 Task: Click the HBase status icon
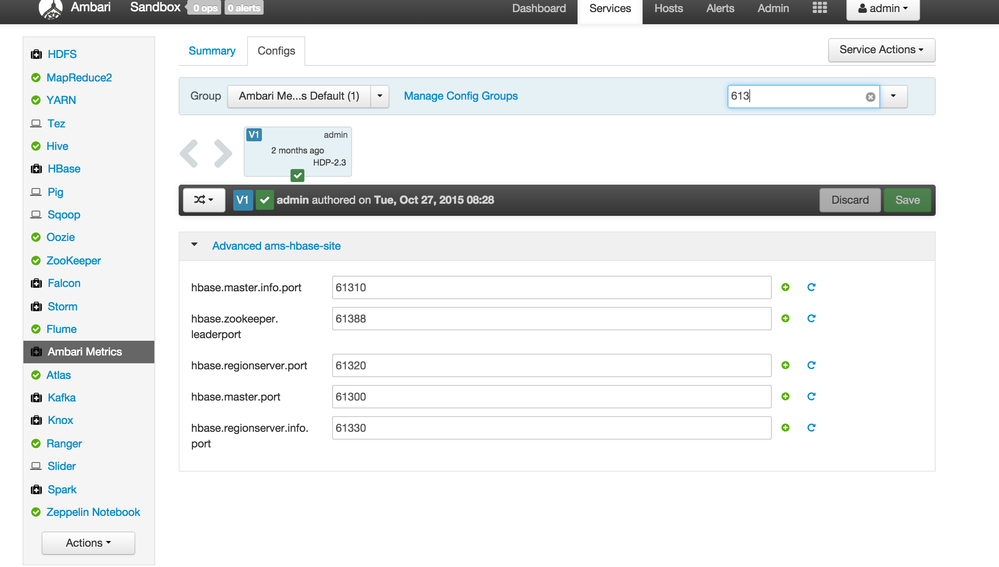pyautogui.click(x=36, y=169)
